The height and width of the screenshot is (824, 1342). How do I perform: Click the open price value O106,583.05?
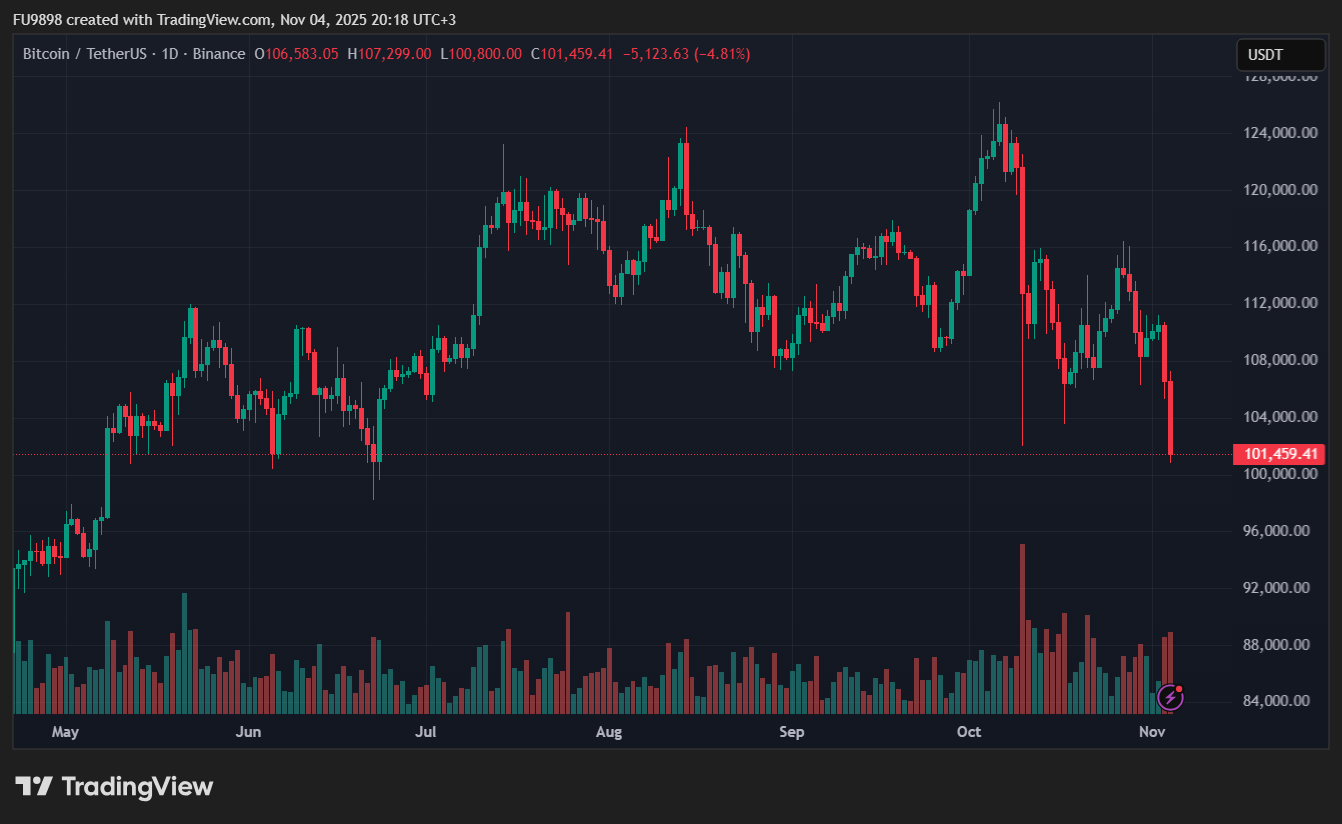tap(296, 54)
